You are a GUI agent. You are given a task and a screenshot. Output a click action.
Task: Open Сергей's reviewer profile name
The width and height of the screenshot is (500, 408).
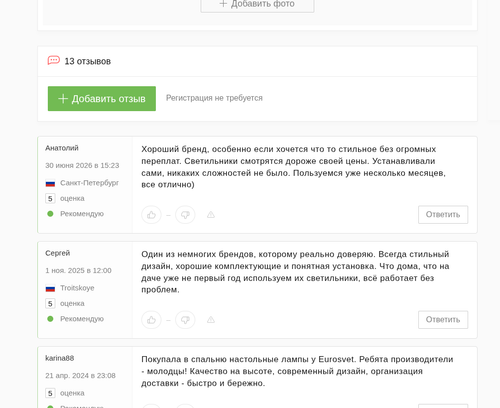pos(58,253)
